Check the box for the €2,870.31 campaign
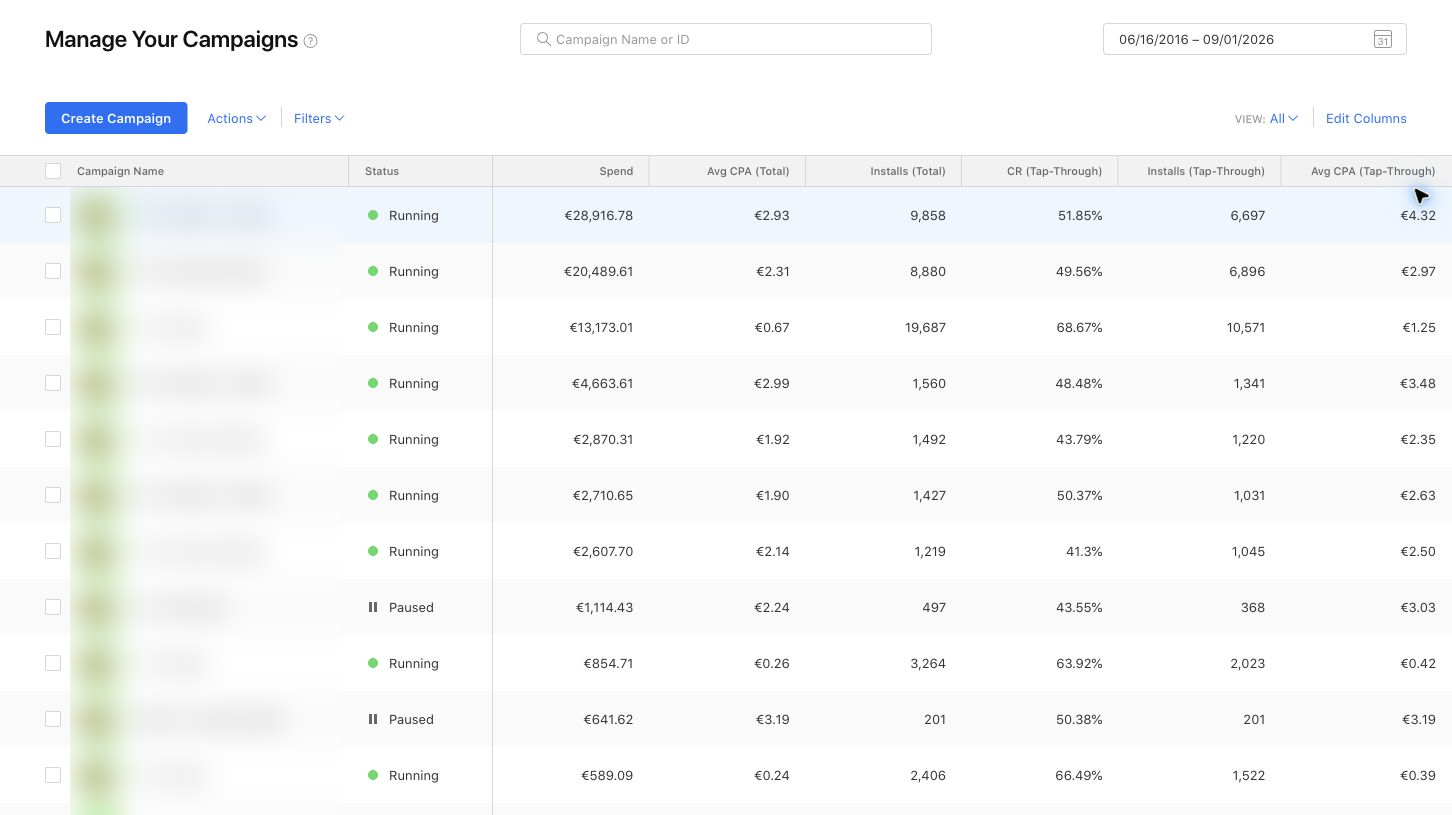The height and width of the screenshot is (815, 1452). pyautogui.click(x=53, y=439)
